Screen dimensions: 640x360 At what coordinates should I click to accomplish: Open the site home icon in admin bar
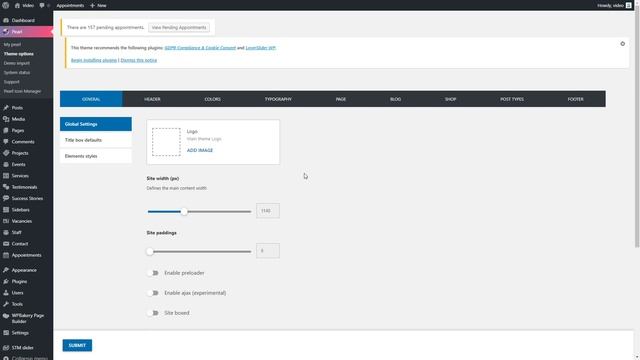coord(17,5)
